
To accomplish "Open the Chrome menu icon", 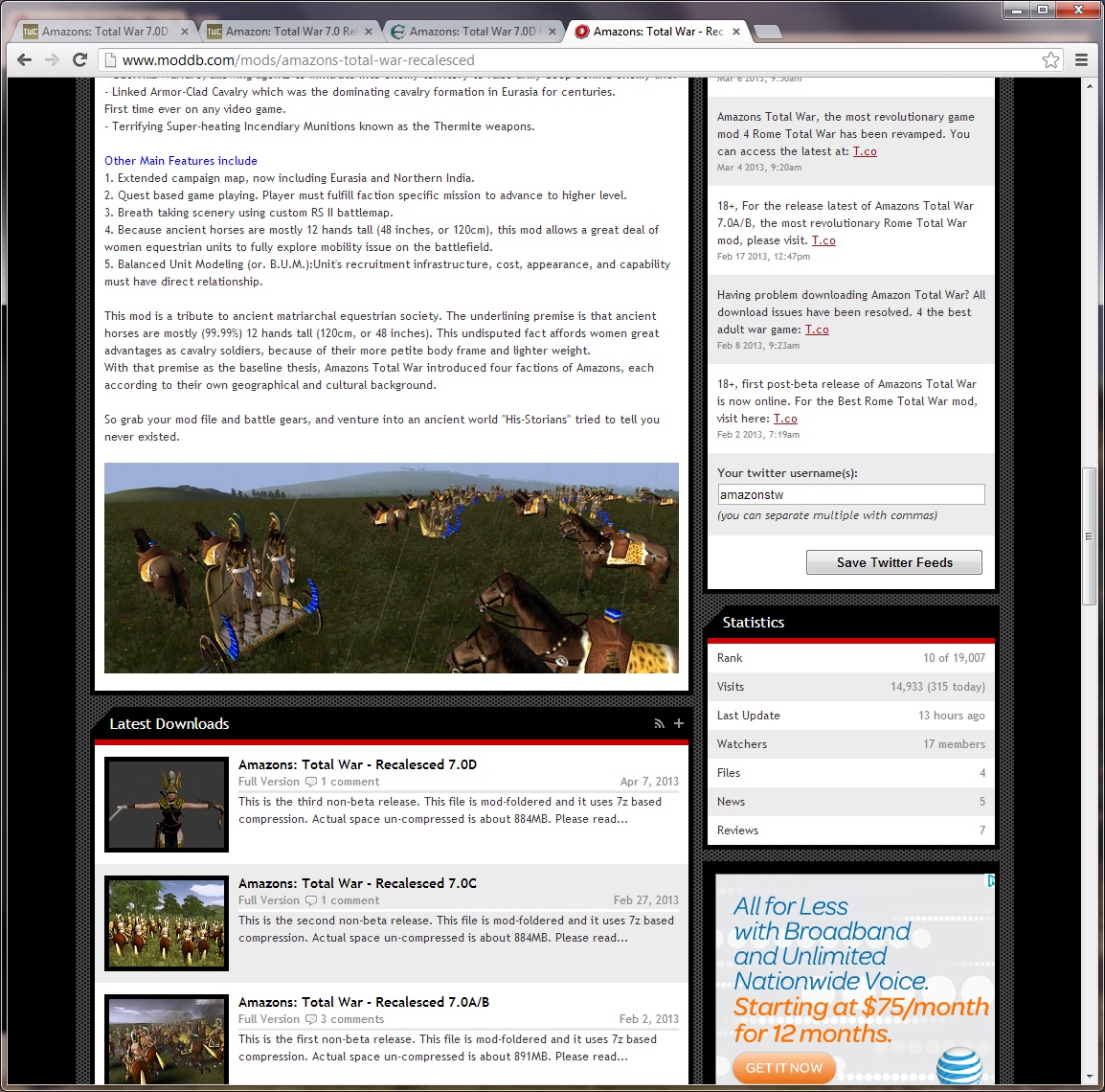I will (1082, 60).
